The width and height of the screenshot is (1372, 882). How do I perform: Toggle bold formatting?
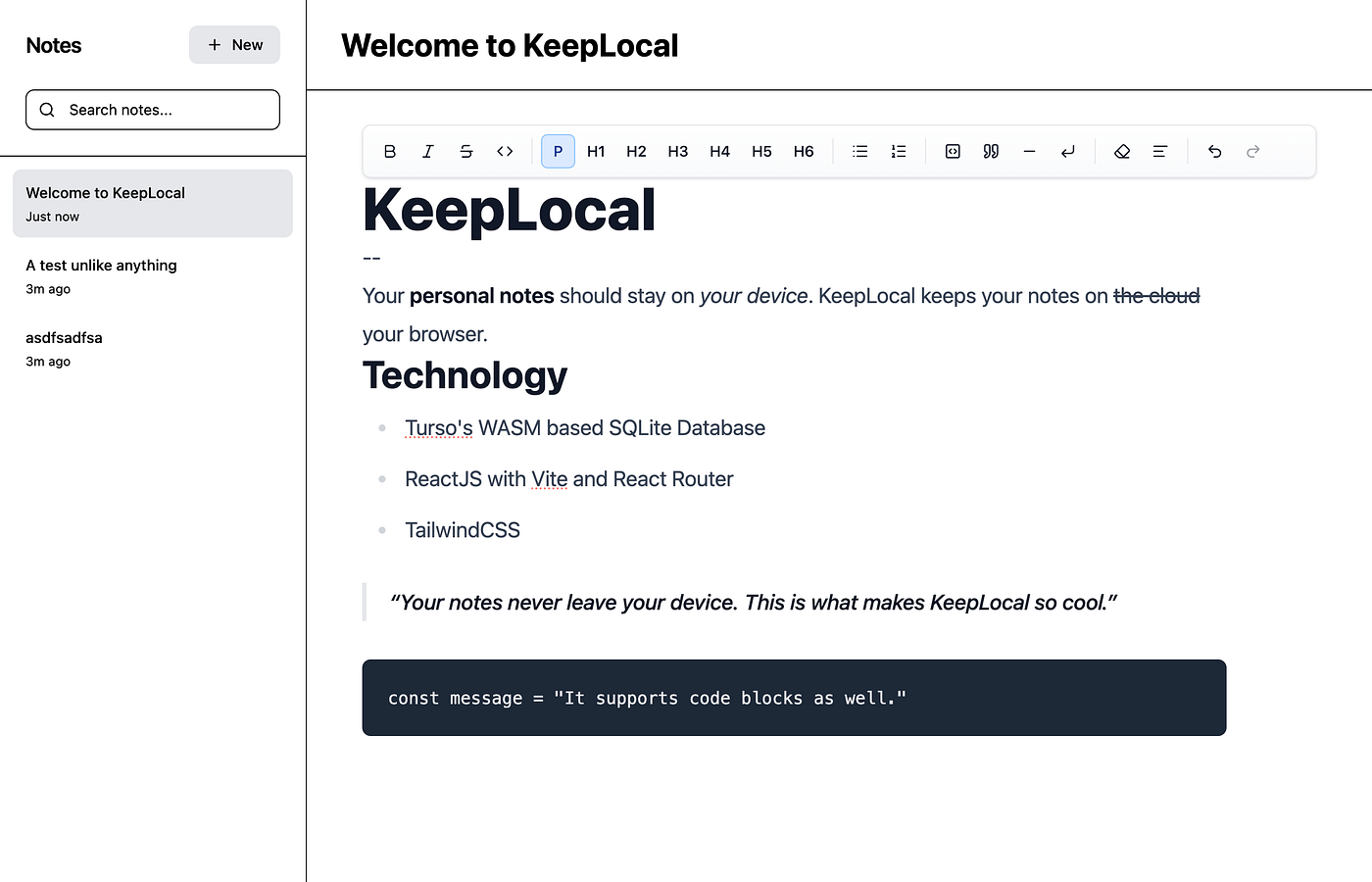(390, 151)
